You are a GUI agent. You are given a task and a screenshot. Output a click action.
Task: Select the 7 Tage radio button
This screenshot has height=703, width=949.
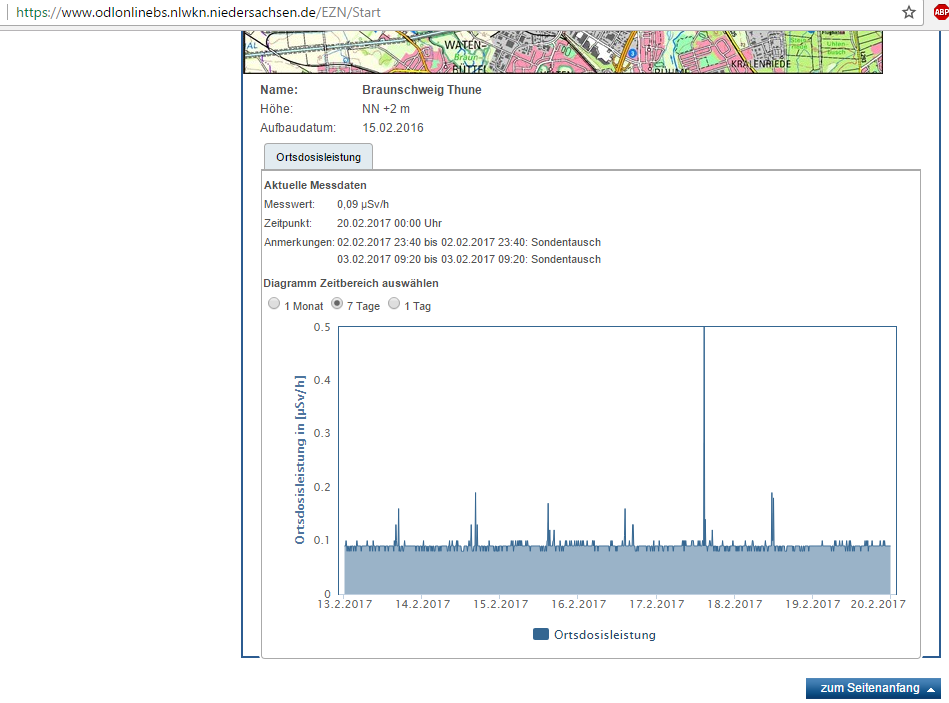pos(337,304)
